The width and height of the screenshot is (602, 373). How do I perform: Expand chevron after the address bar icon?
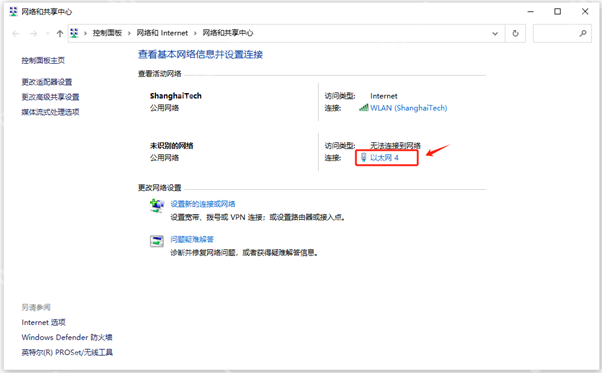pos(85,33)
